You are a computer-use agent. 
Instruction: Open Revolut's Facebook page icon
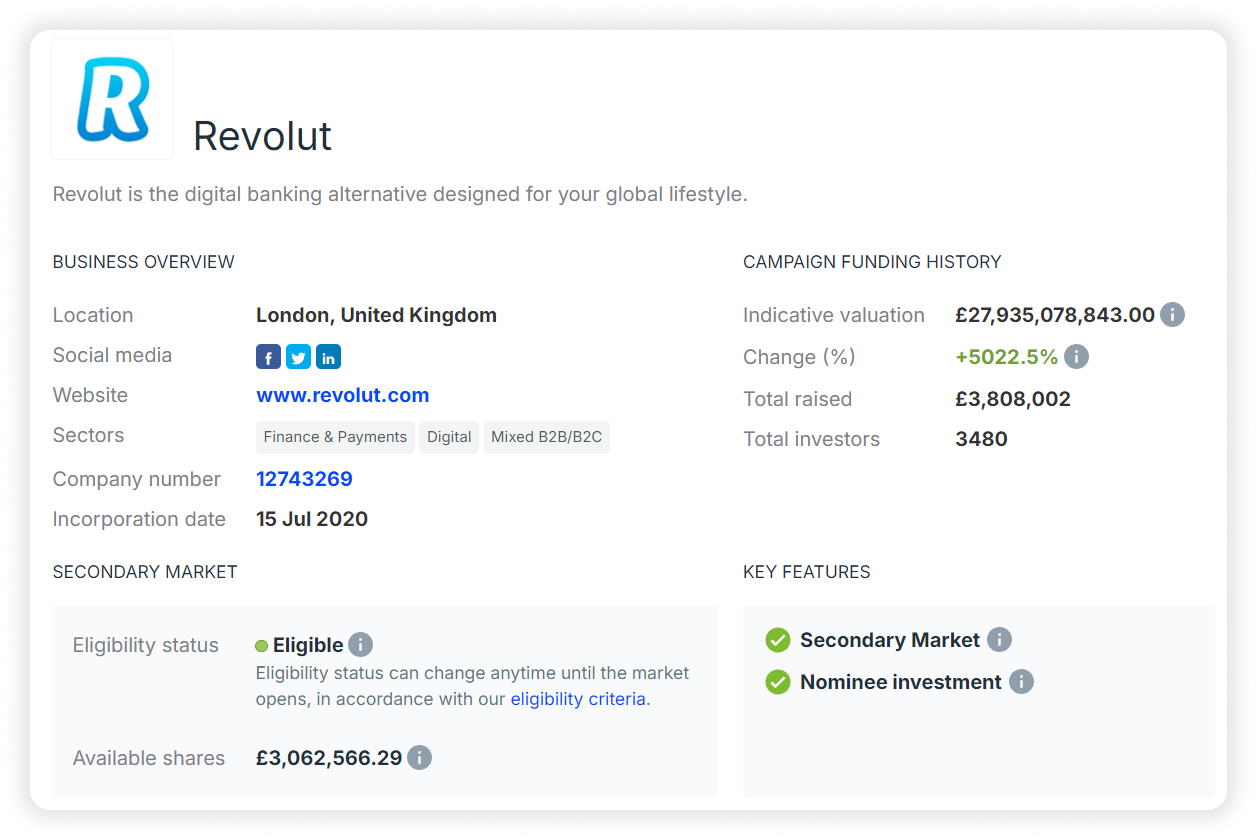tap(268, 356)
